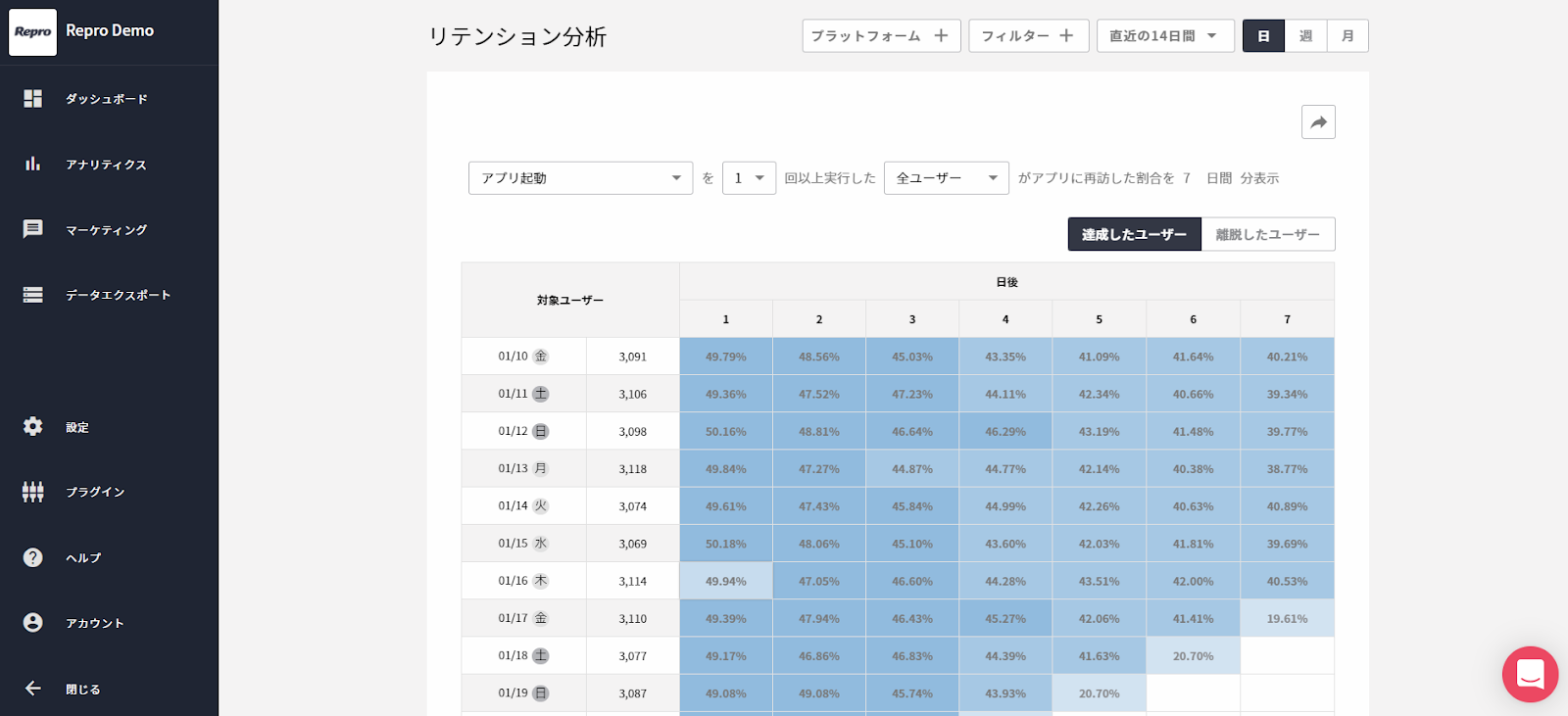This screenshot has width=1568, height=716.
Task: Click the 20.70% cell for 01/18
Action: coord(1193,655)
